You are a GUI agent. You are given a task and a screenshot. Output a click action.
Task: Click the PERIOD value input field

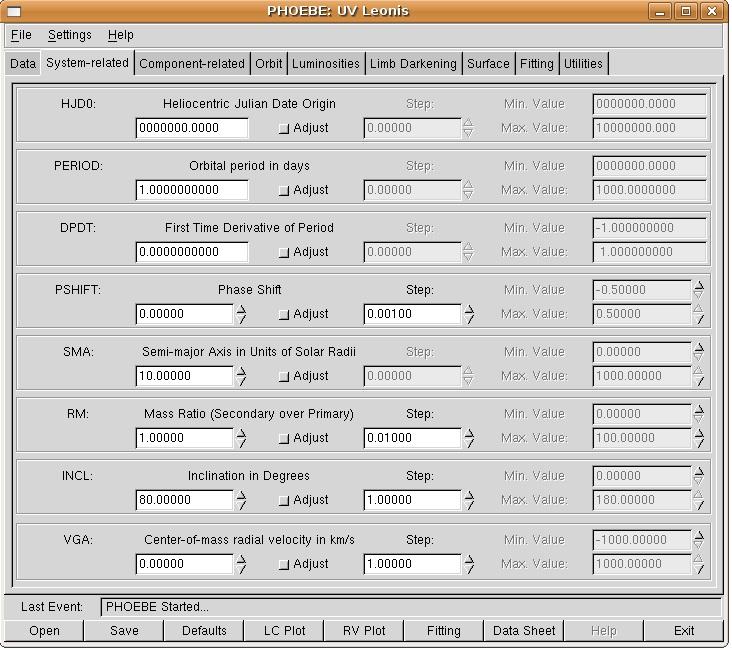192,190
